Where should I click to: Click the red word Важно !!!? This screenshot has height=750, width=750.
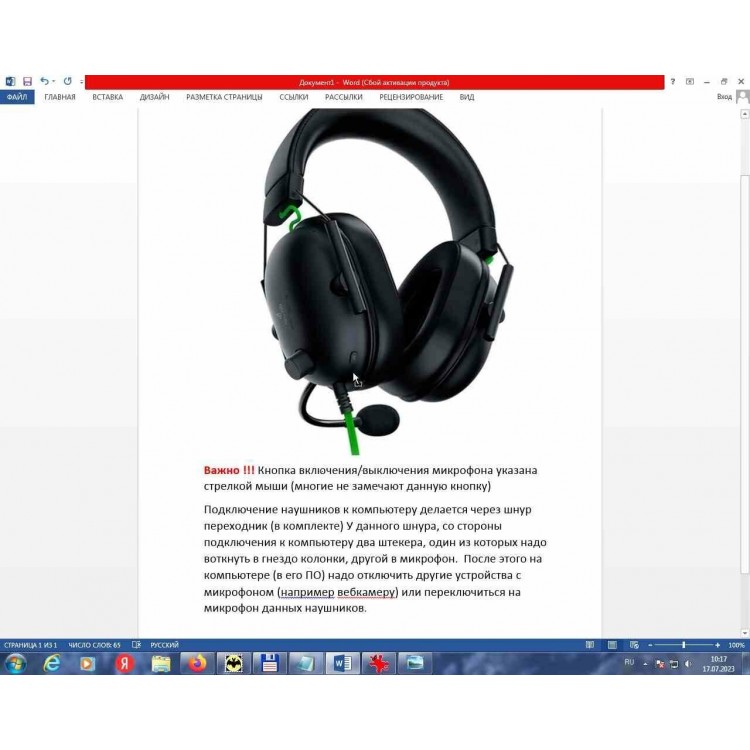229,470
